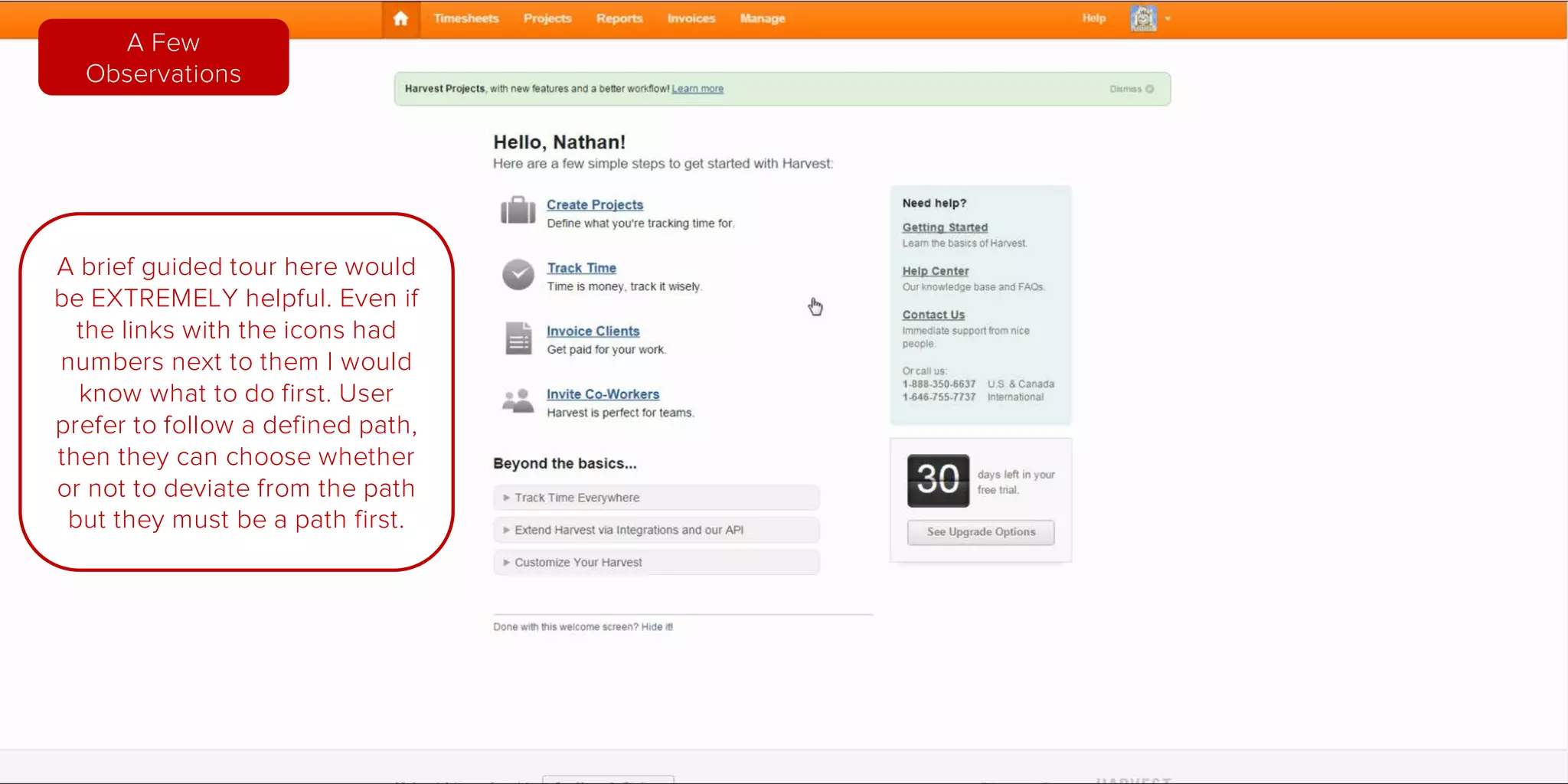
Task: Open the Invite Co-Workers link
Action: 603,394
